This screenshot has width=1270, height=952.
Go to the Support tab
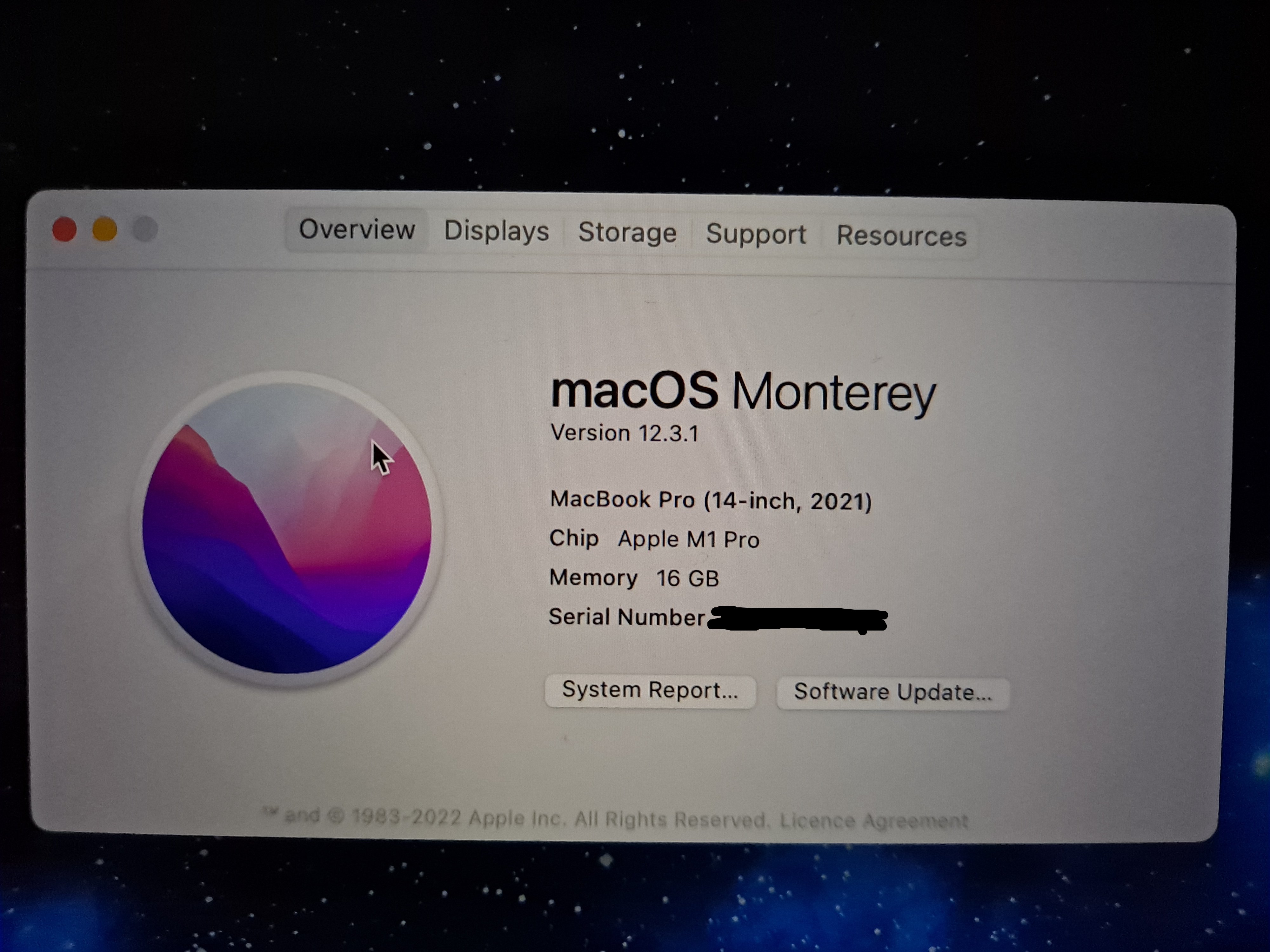pos(756,234)
